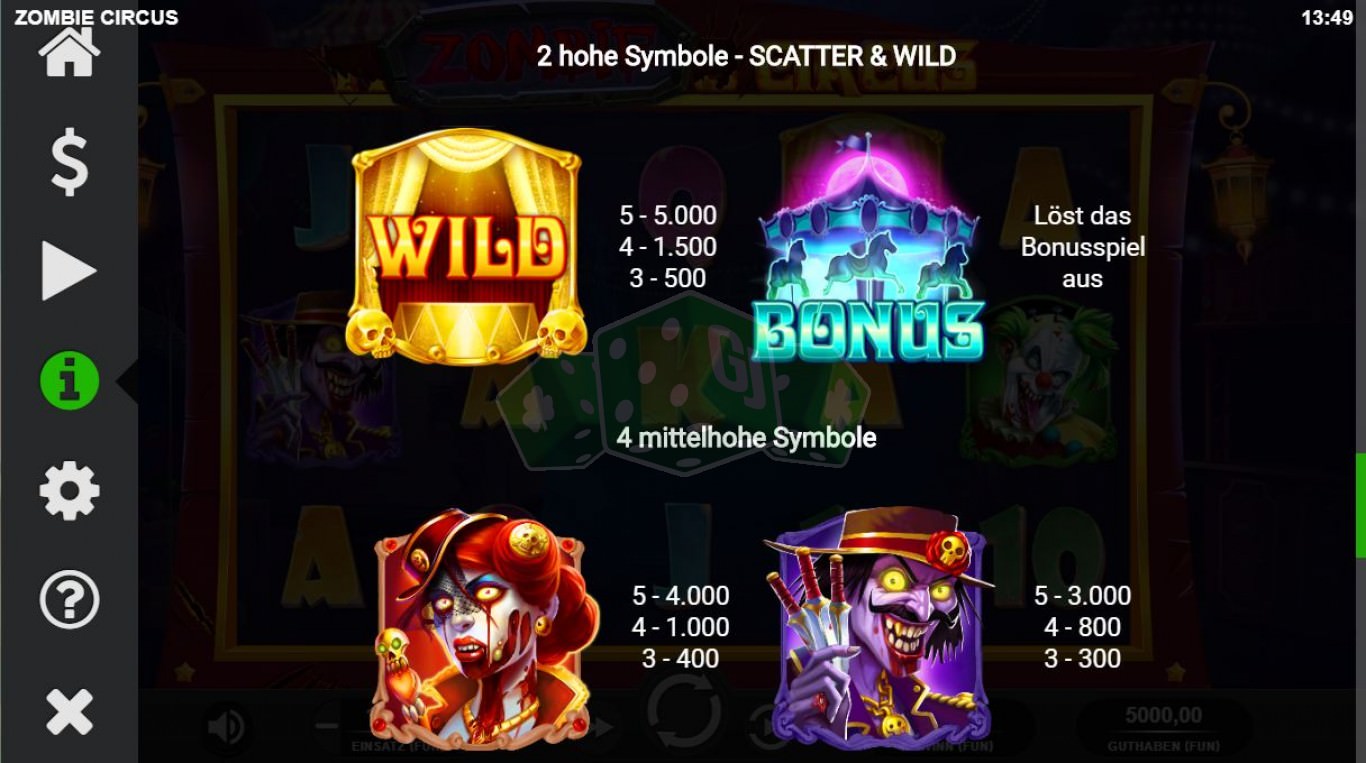
Task: Click the 5000,00 Guthaben balance display
Action: pyautogui.click(x=1164, y=728)
